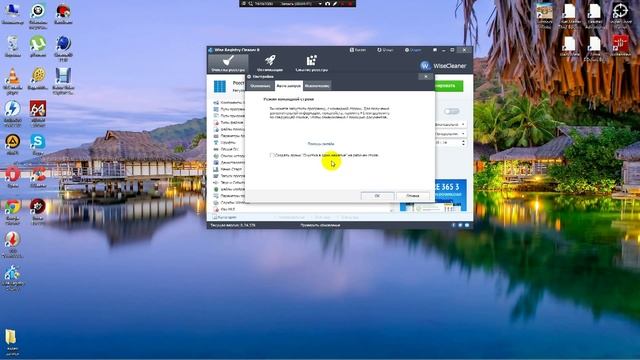
Task: Check the create one-click cleanup desktop icon box
Action: pos(272,155)
